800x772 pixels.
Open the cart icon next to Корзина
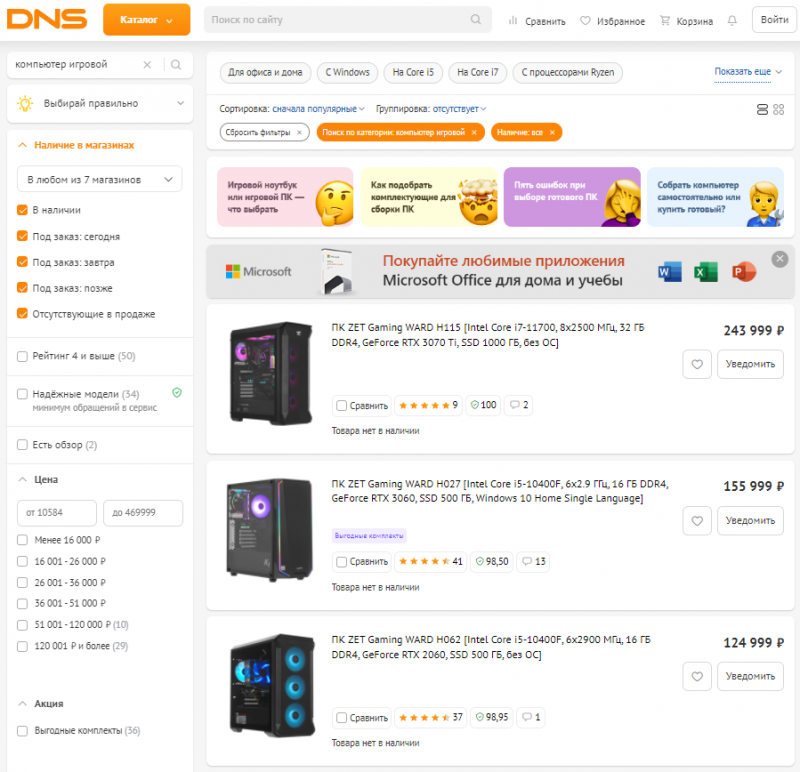click(x=665, y=20)
